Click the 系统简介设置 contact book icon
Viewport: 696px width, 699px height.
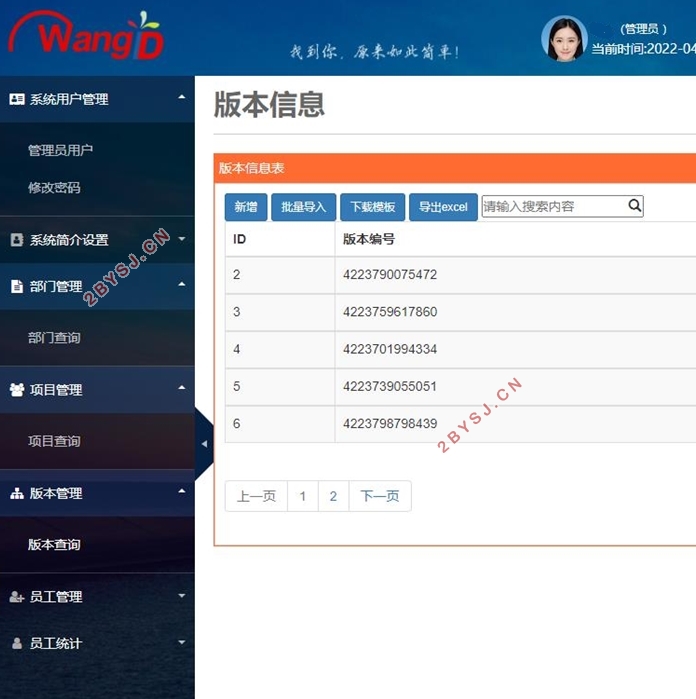click(x=17, y=240)
